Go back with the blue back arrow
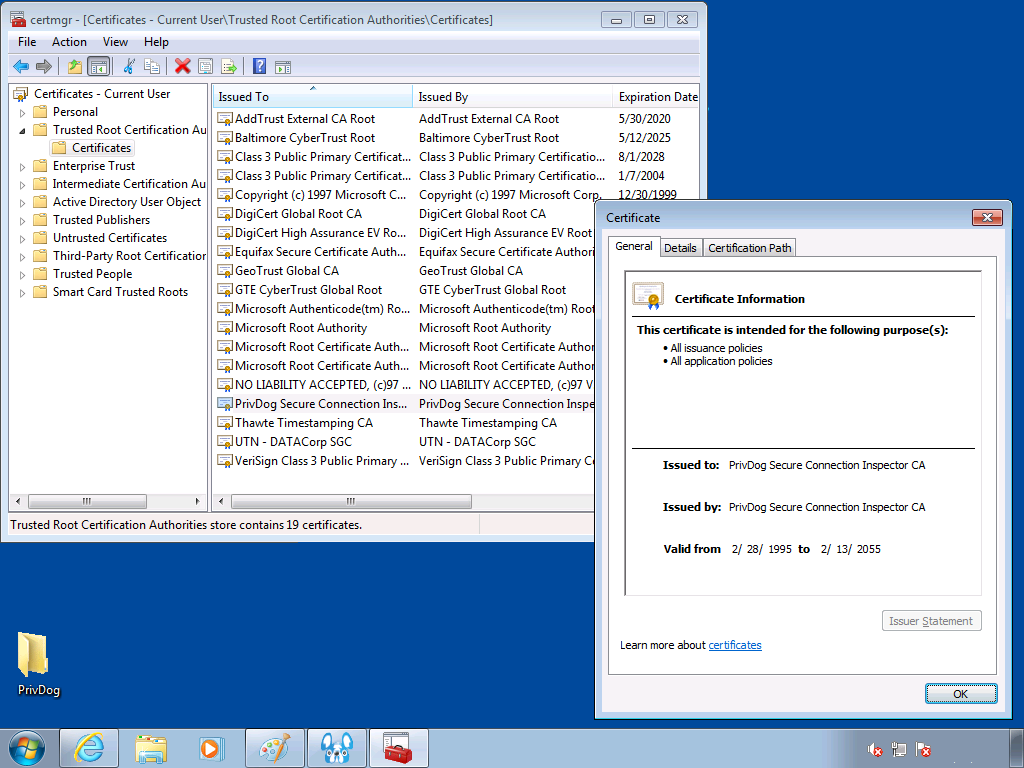This screenshot has width=1024, height=768. (21, 66)
